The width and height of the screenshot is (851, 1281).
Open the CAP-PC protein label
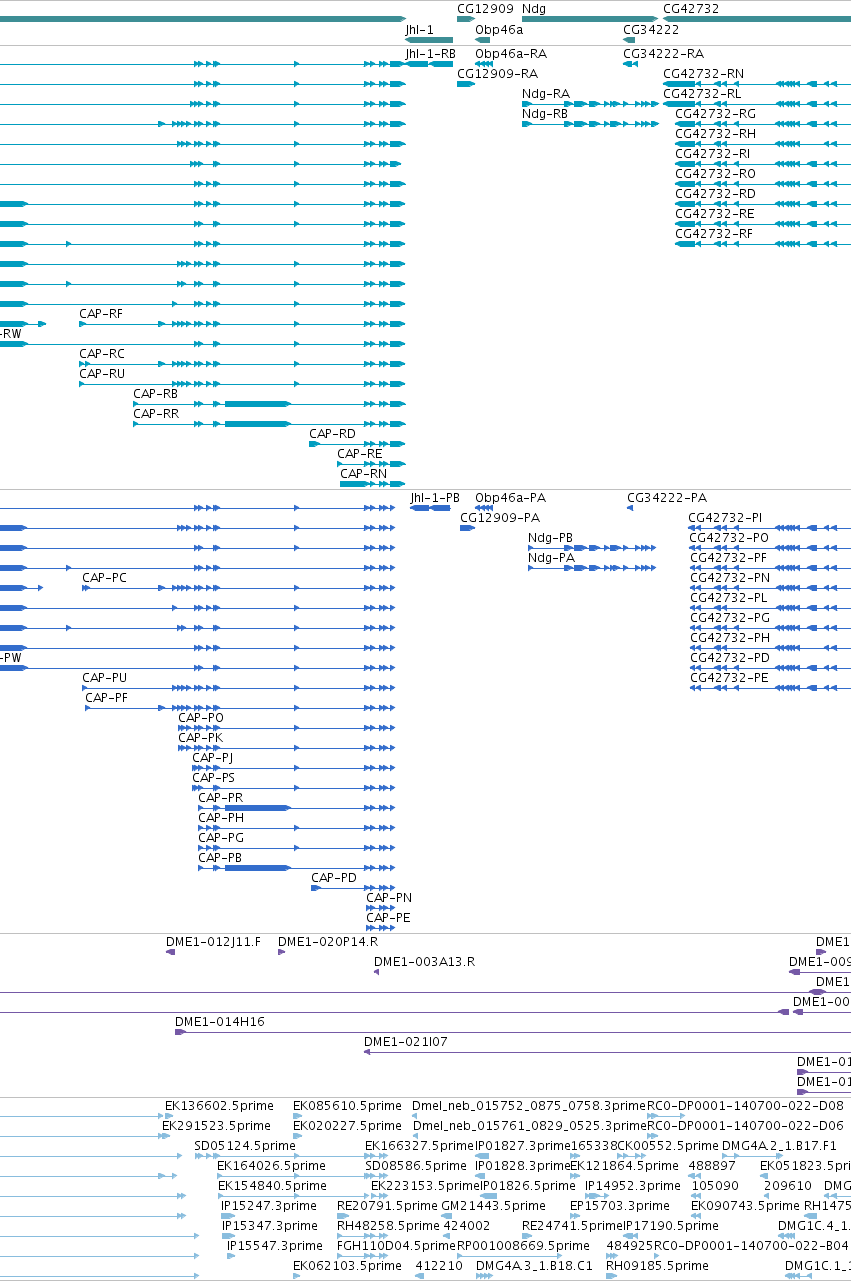[x=104, y=578]
